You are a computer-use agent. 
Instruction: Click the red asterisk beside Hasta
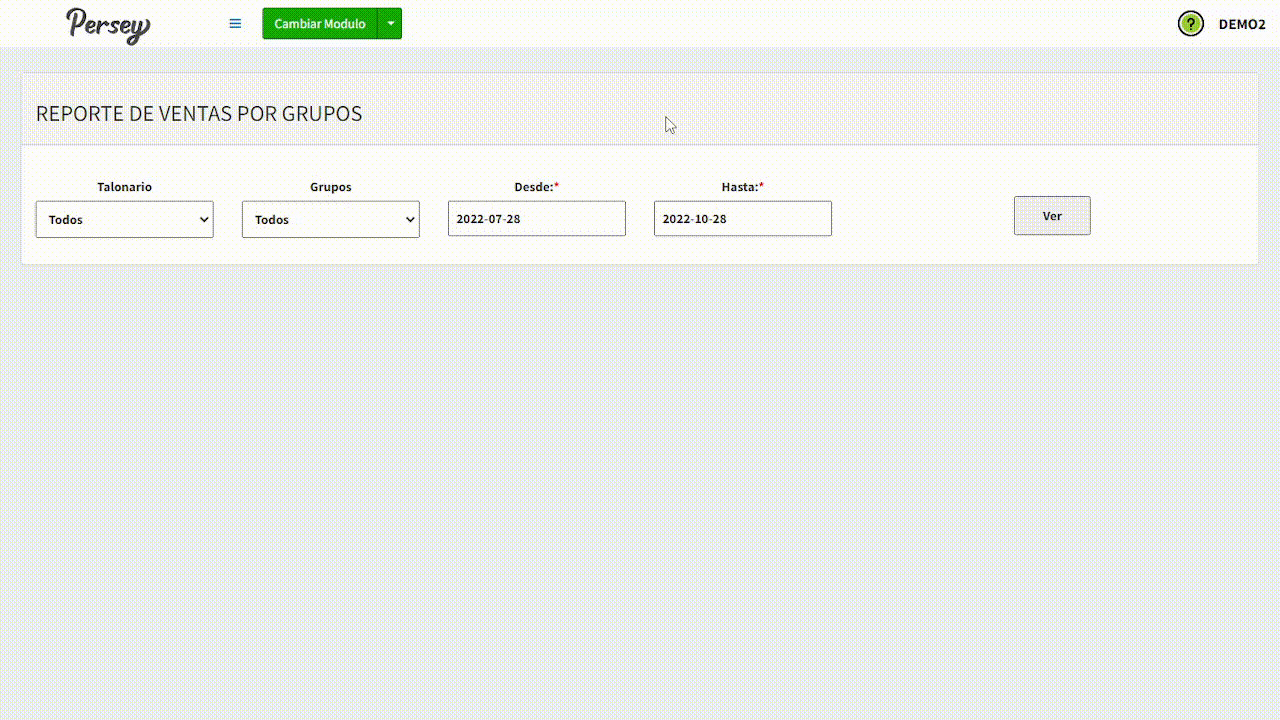(761, 187)
